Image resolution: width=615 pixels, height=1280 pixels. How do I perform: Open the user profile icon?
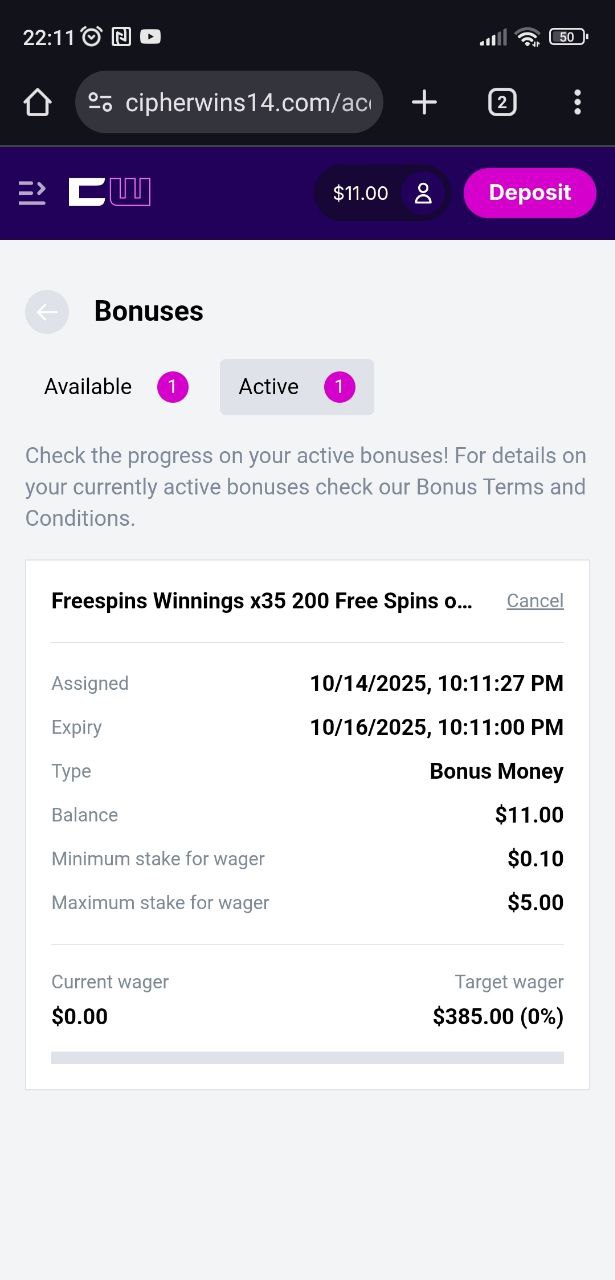coord(423,193)
